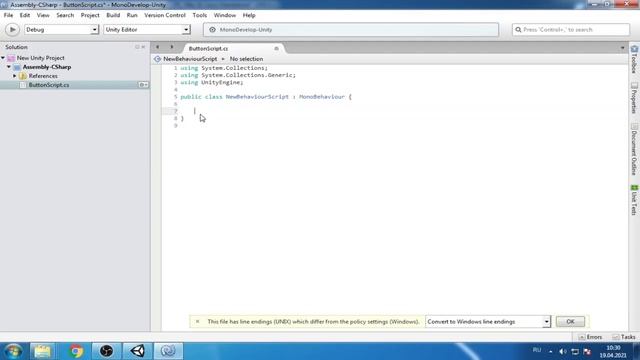Screen dimensions: 640x360
Task: Close the Solution pad
Action: click(x=143, y=47)
